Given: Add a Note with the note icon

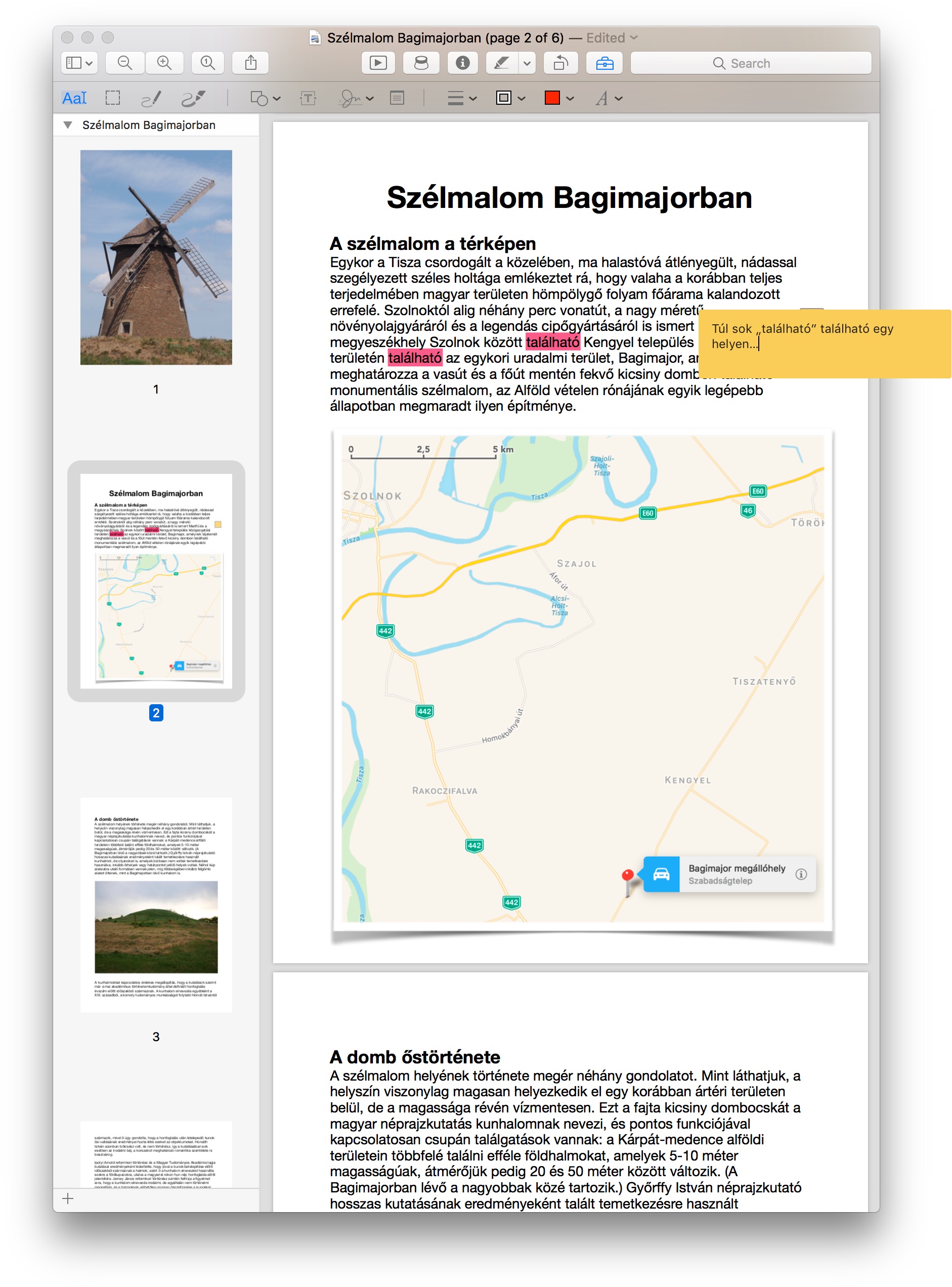Looking at the screenshot, I should click(x=397, y=98).
